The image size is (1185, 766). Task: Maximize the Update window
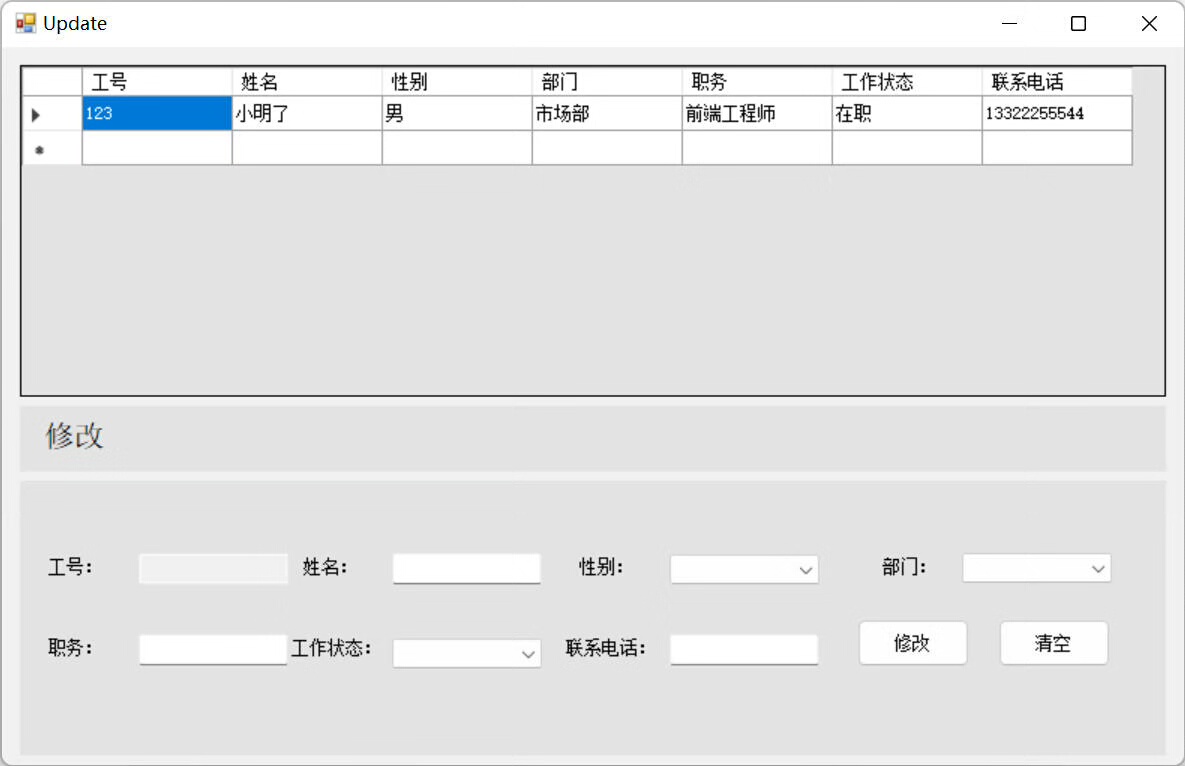tap(1078, 23)
